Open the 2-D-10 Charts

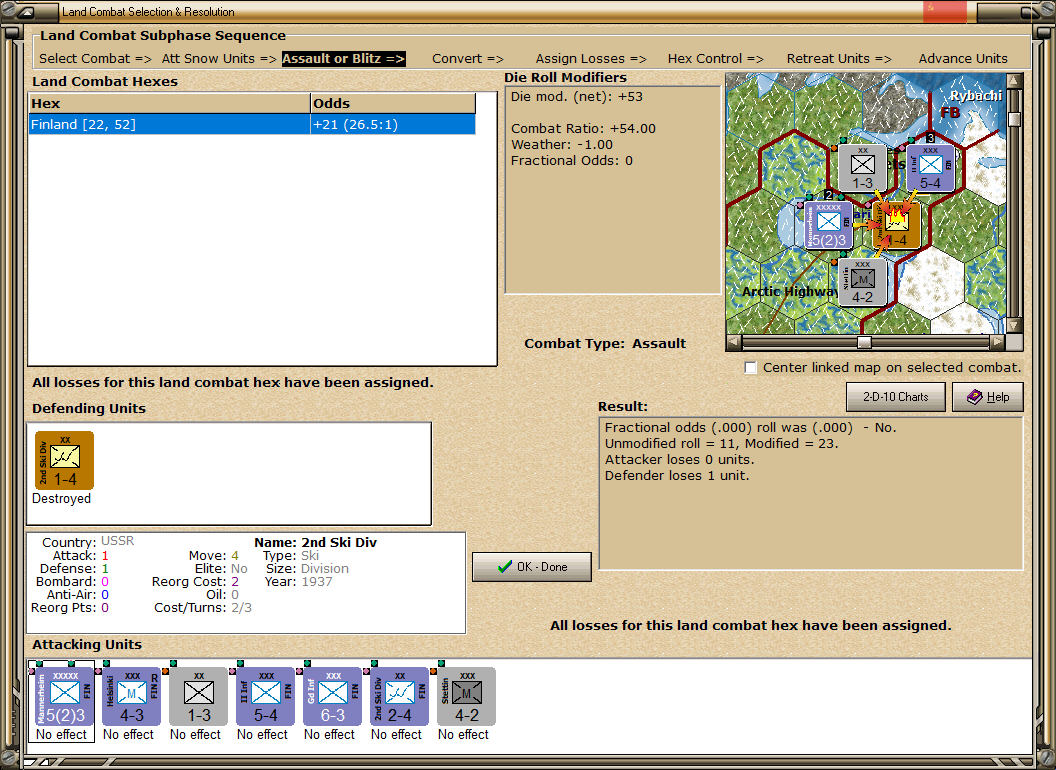pos(896,397)
